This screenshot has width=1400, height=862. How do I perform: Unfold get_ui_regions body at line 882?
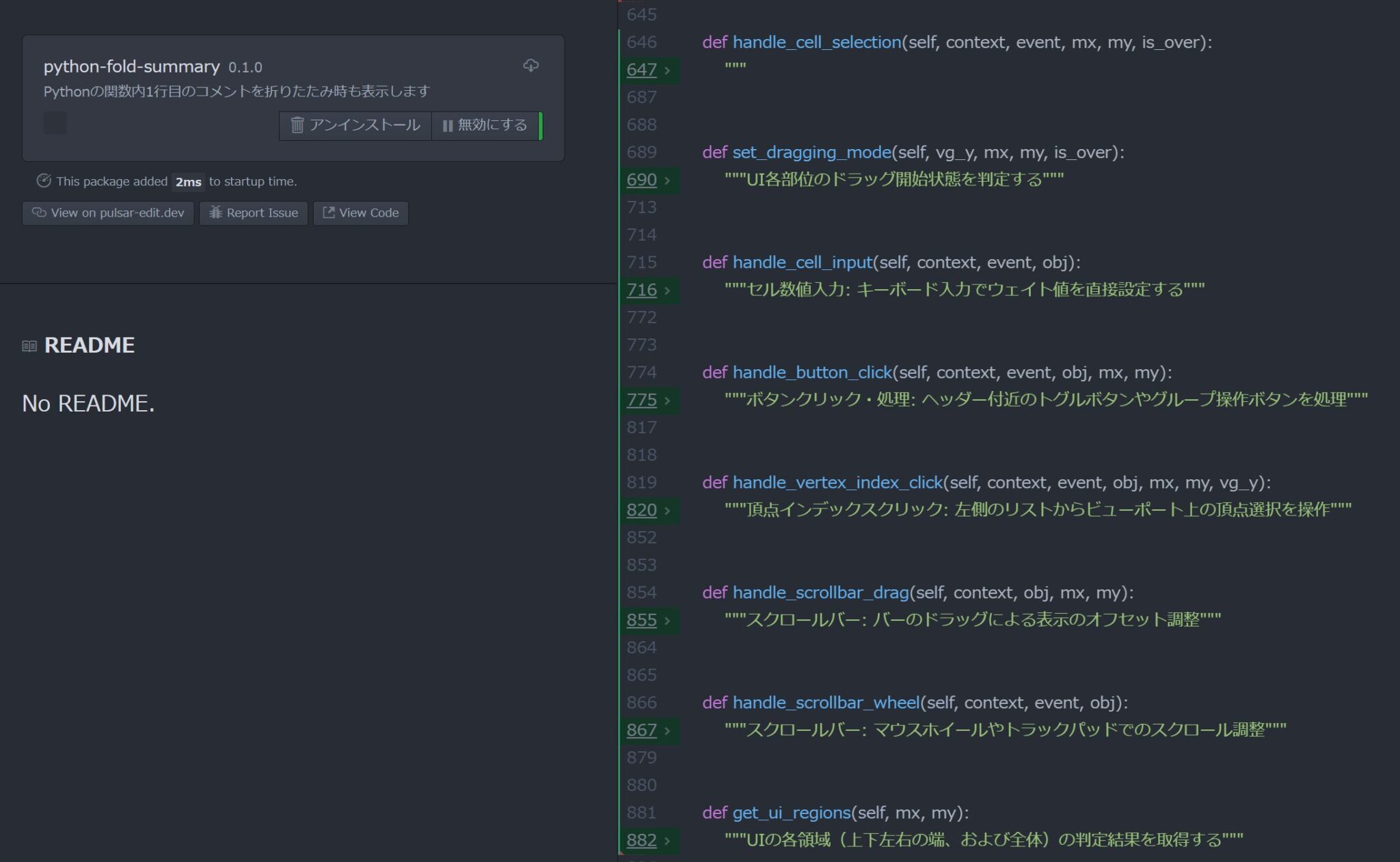pyautogui.click(x=667, y=841)
